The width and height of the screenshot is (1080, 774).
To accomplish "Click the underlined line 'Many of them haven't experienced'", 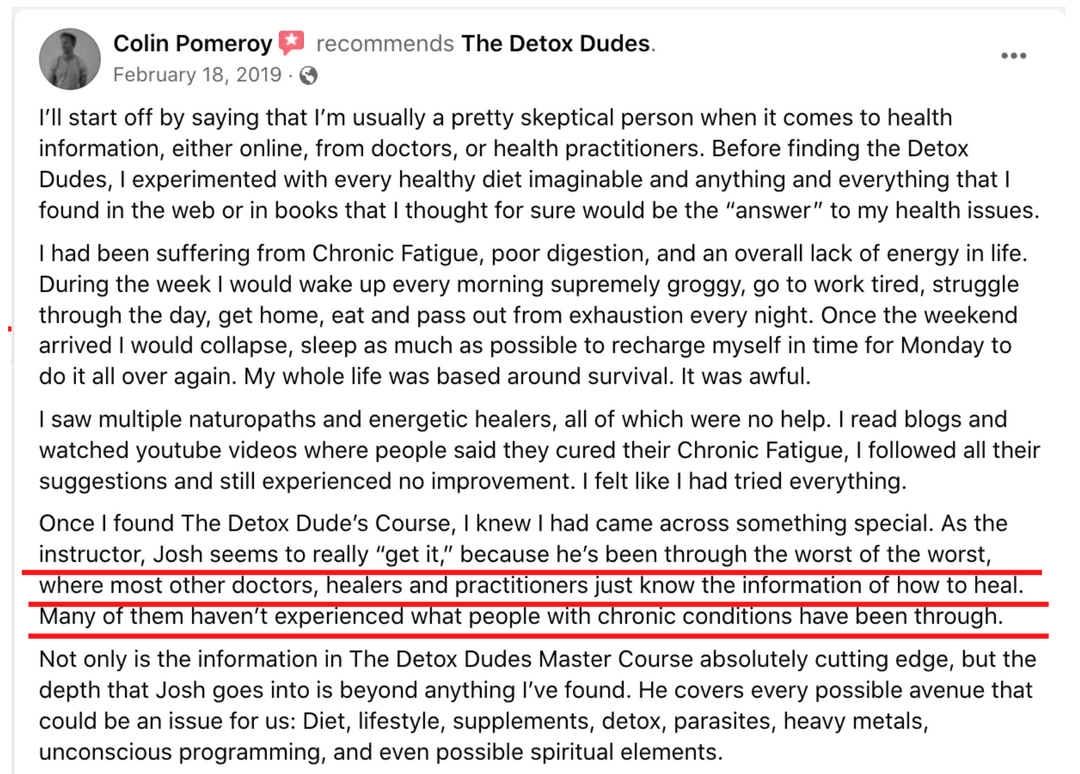I will pyautogui.click(x=521, y=616).
